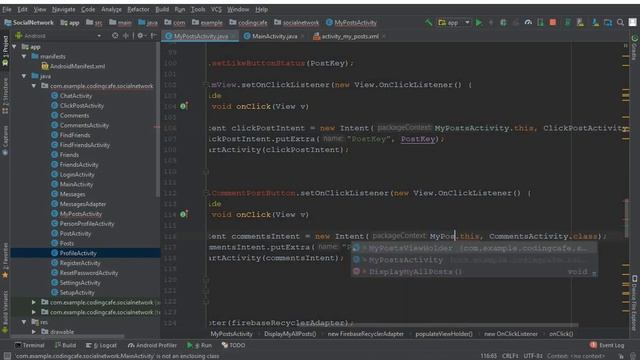Click the populateViewHolder() breadcrumb
Viewport: 640px width, 360px height.
pyautogui.click(x=444, y=334)
